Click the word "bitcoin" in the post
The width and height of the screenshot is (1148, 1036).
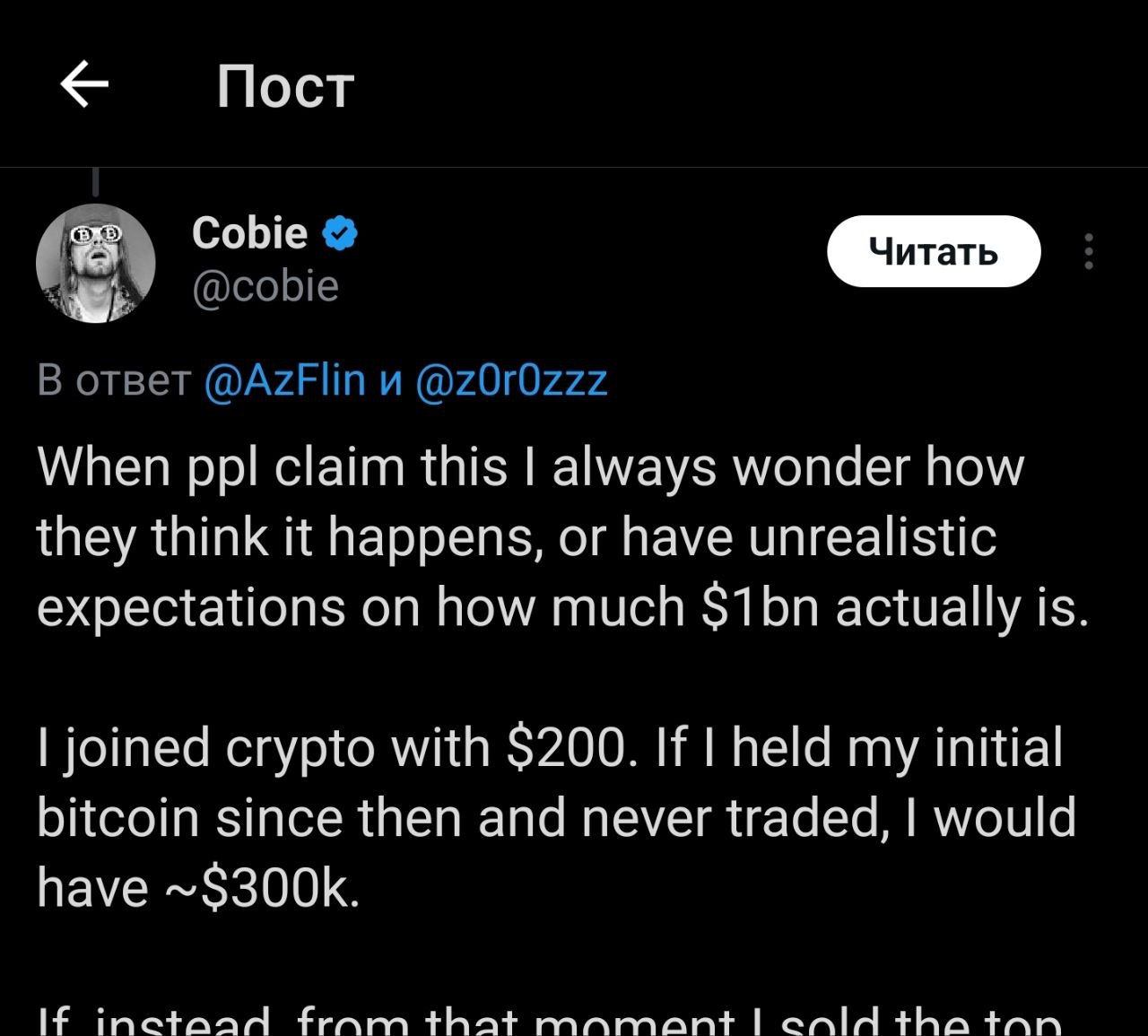click(x=117, y=818)
